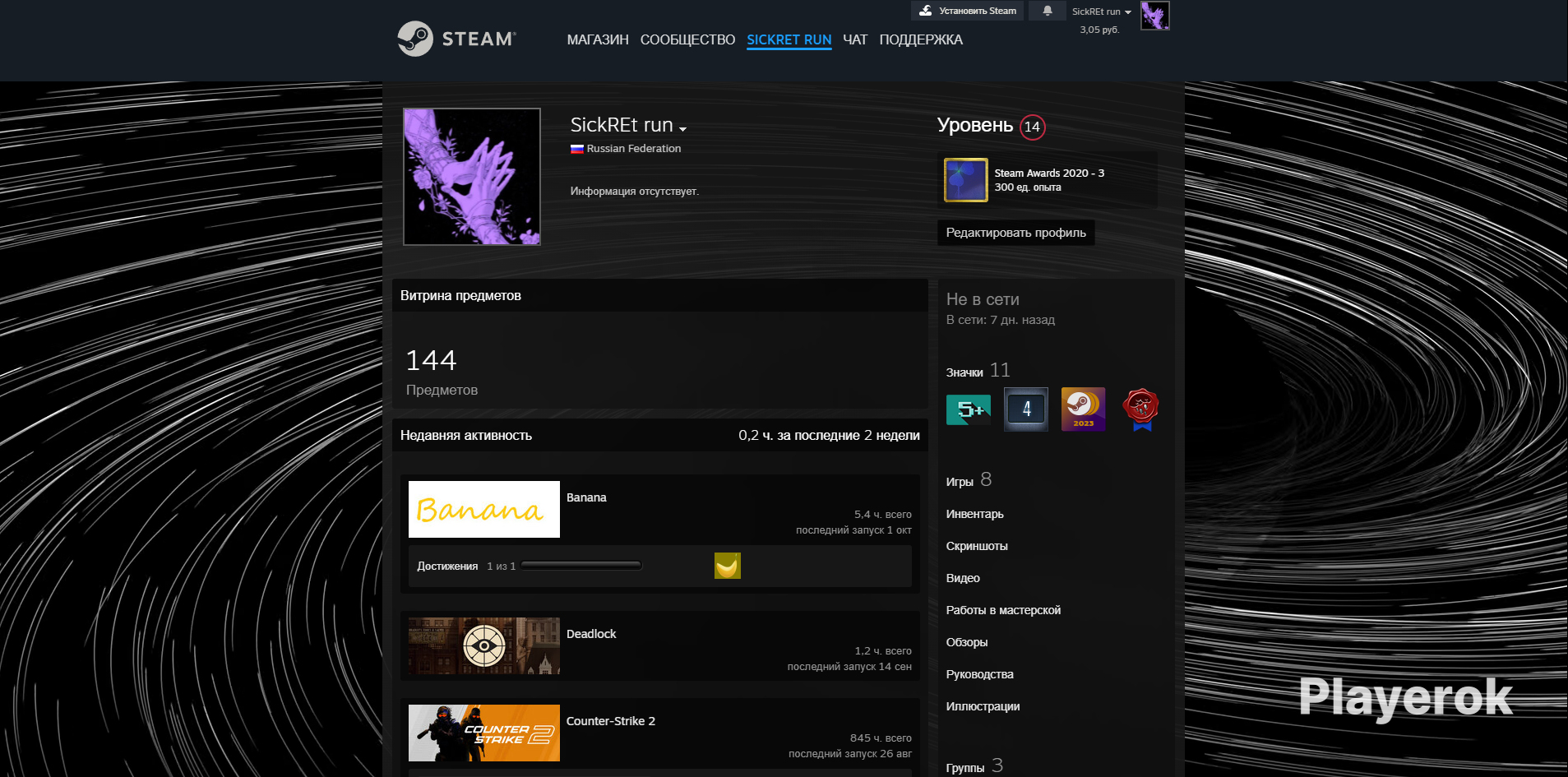Click the 845 ч. всего playtime text
Screen dimensions: 1568x777
pos(881,738)
